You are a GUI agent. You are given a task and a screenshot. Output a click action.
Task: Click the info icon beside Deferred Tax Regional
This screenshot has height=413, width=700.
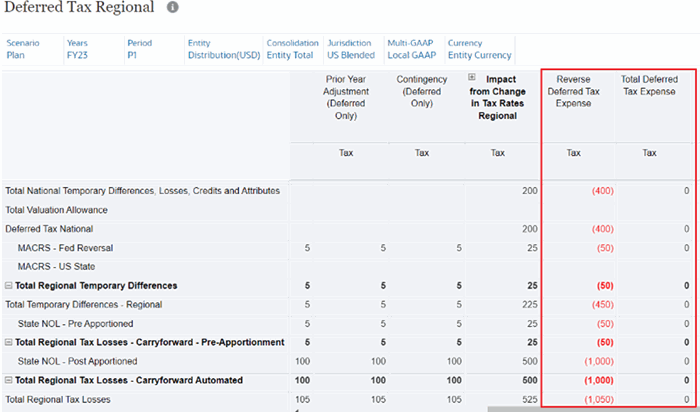tap(172, 8)
